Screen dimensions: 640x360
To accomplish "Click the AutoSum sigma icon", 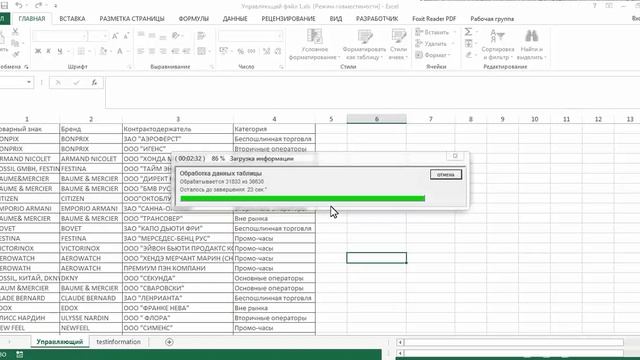I will click(469, 32).
